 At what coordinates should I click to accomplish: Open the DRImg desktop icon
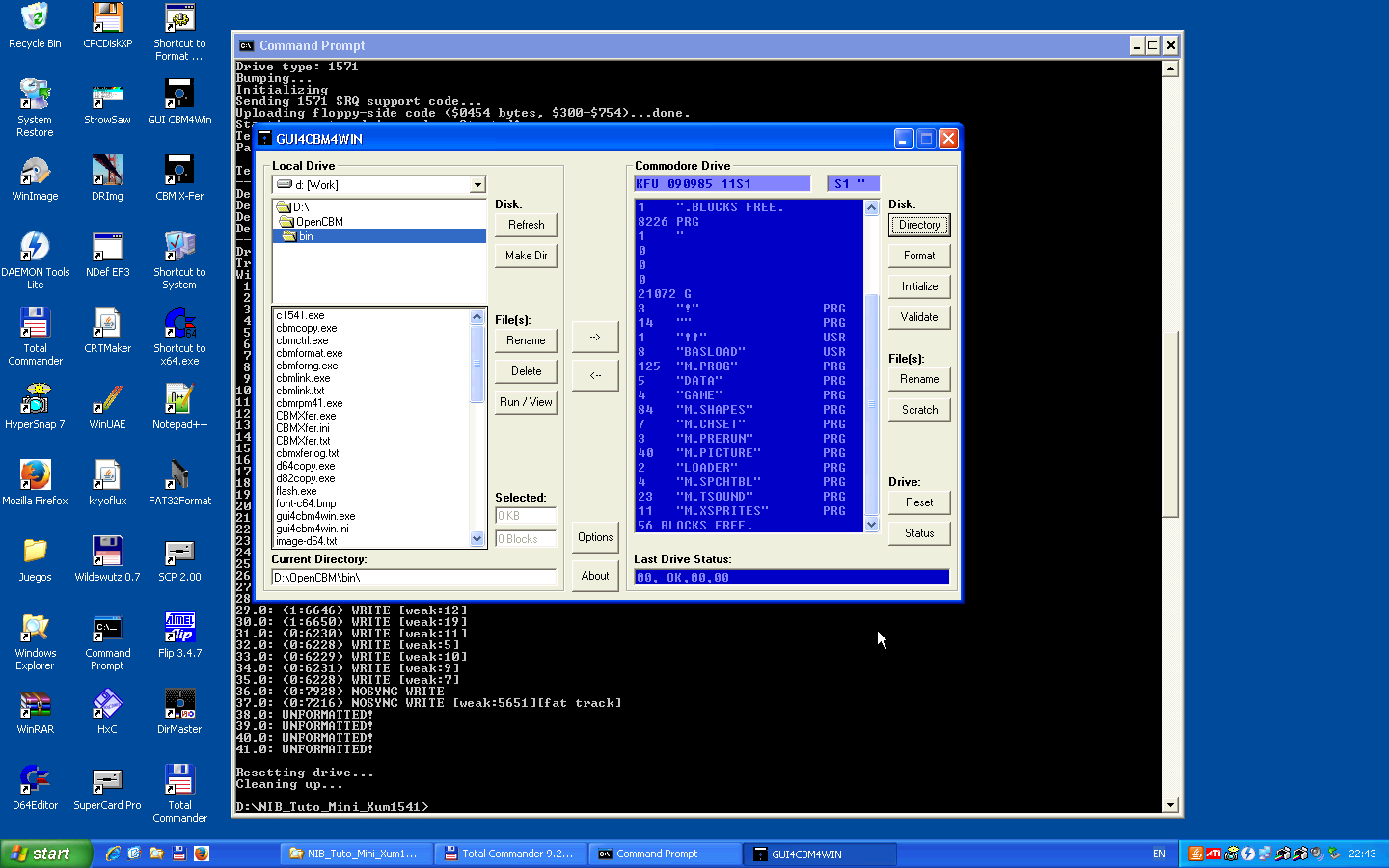[107, 178]
